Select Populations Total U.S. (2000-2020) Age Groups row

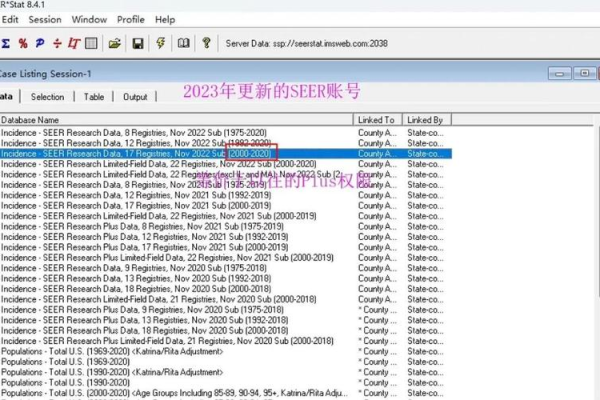tap(226, 393)
